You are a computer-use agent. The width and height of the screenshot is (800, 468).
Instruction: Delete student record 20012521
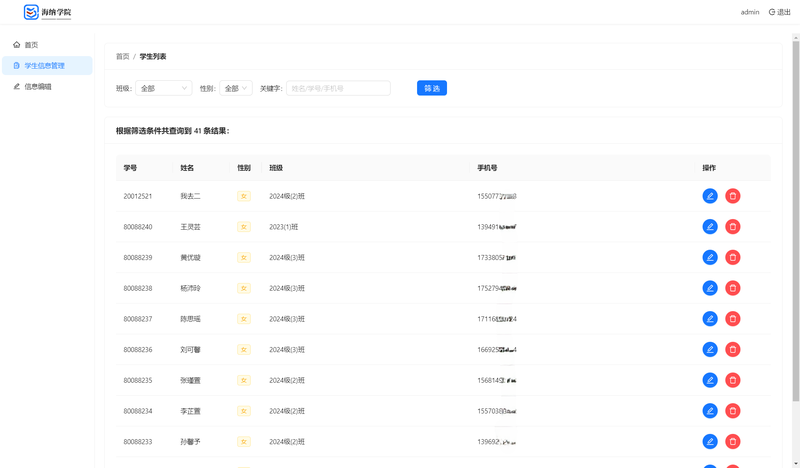[x=733, y=196]
